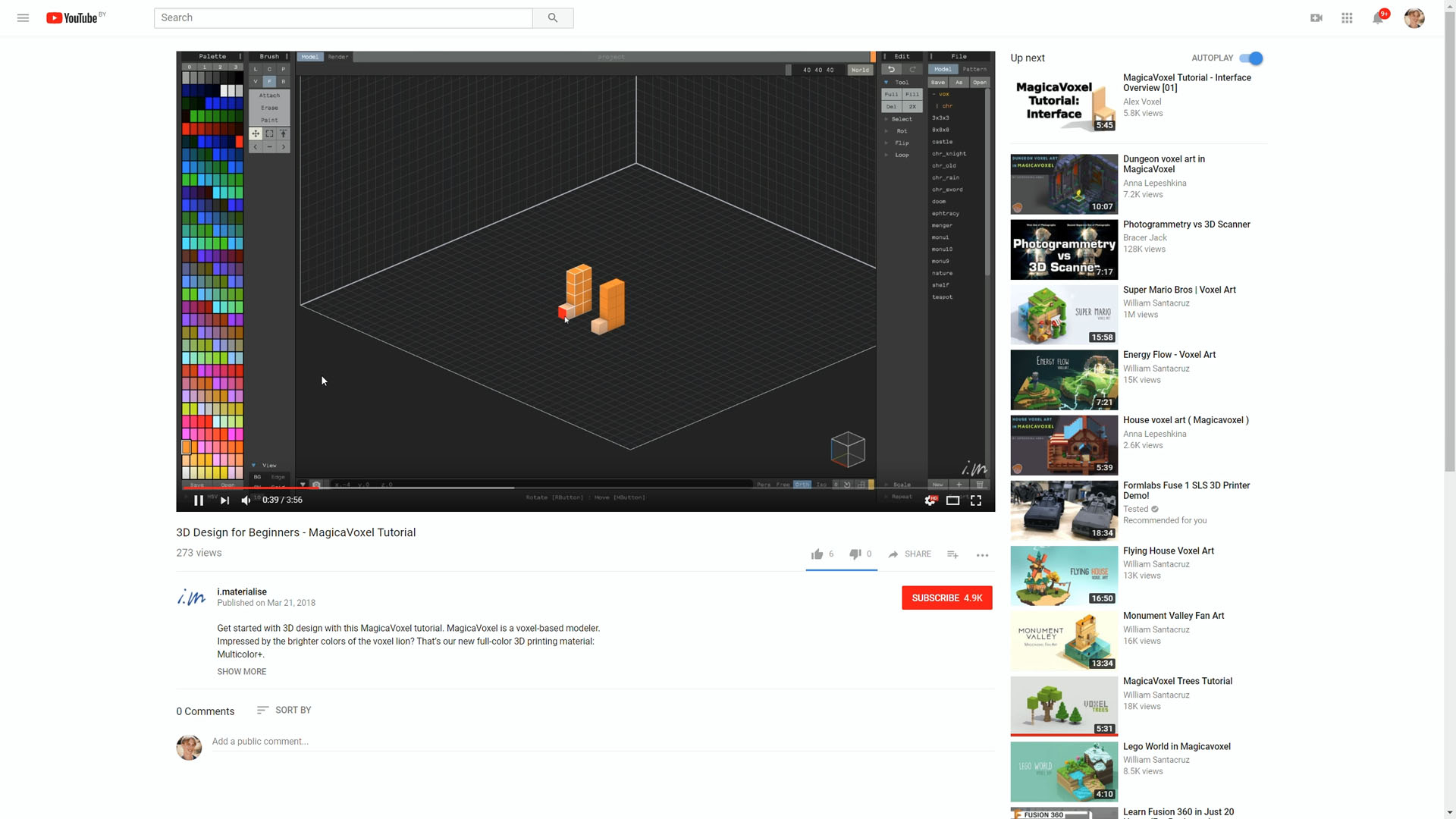Switch to the Pattern tab in File panel
This screenshot has height=819, width=1456.
[x=974, y=69]
